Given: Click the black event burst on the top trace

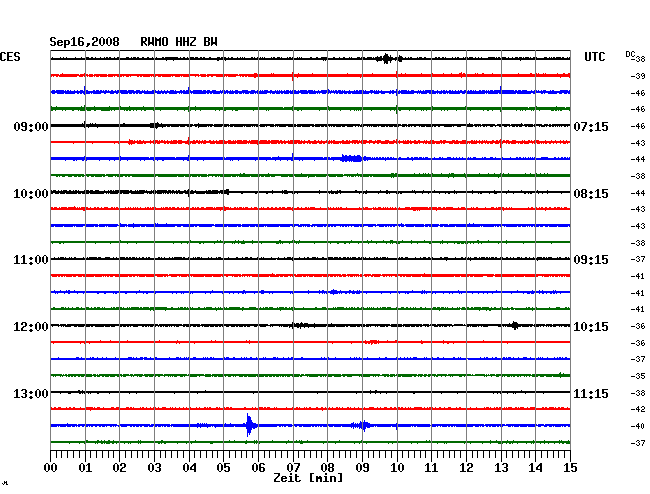Looking at the screenshot, I should coord(388,58).
